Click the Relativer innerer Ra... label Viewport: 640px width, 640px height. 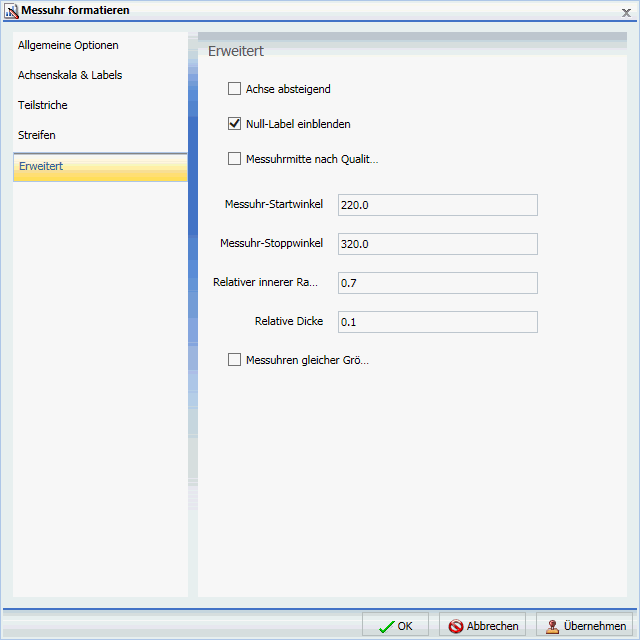[265, 282]
